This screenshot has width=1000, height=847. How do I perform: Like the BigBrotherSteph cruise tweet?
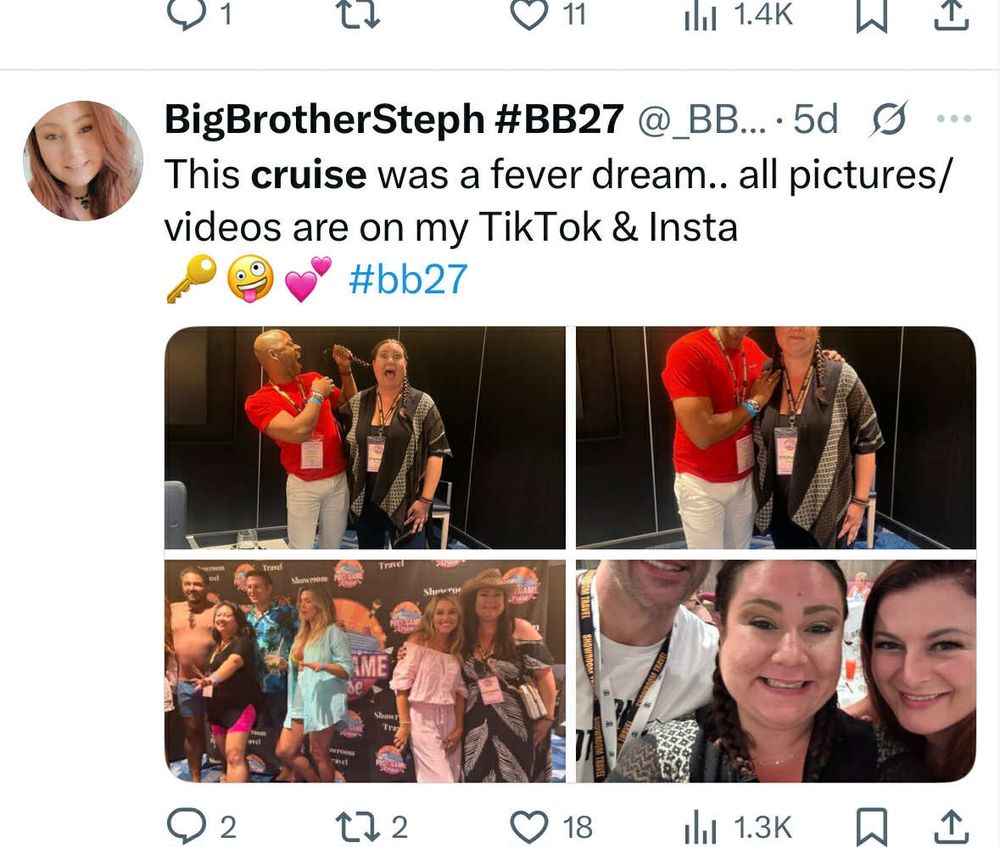tap(552, 827)
